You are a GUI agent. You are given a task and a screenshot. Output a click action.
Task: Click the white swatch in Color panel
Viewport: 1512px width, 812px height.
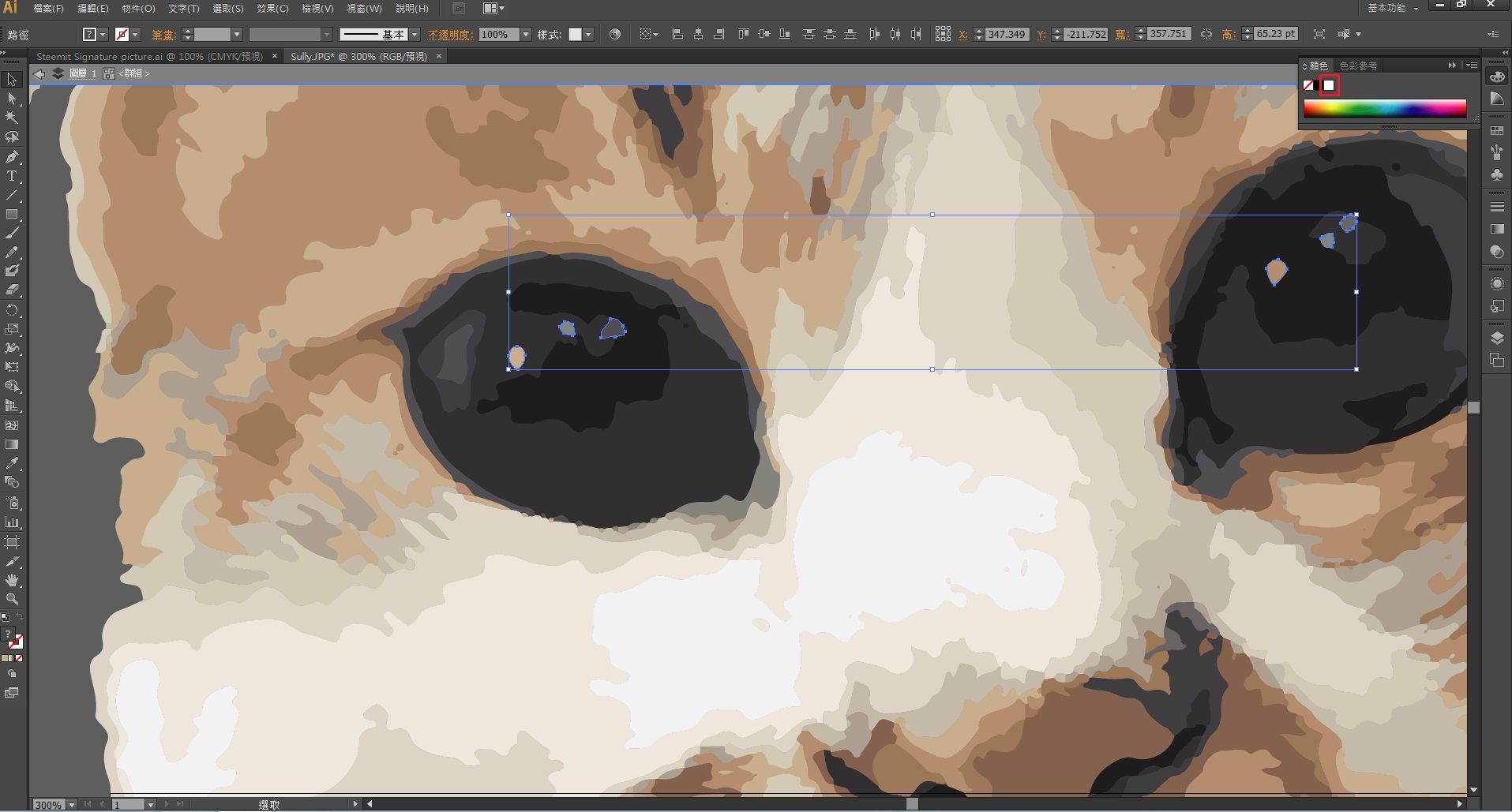coord(1329,85)
